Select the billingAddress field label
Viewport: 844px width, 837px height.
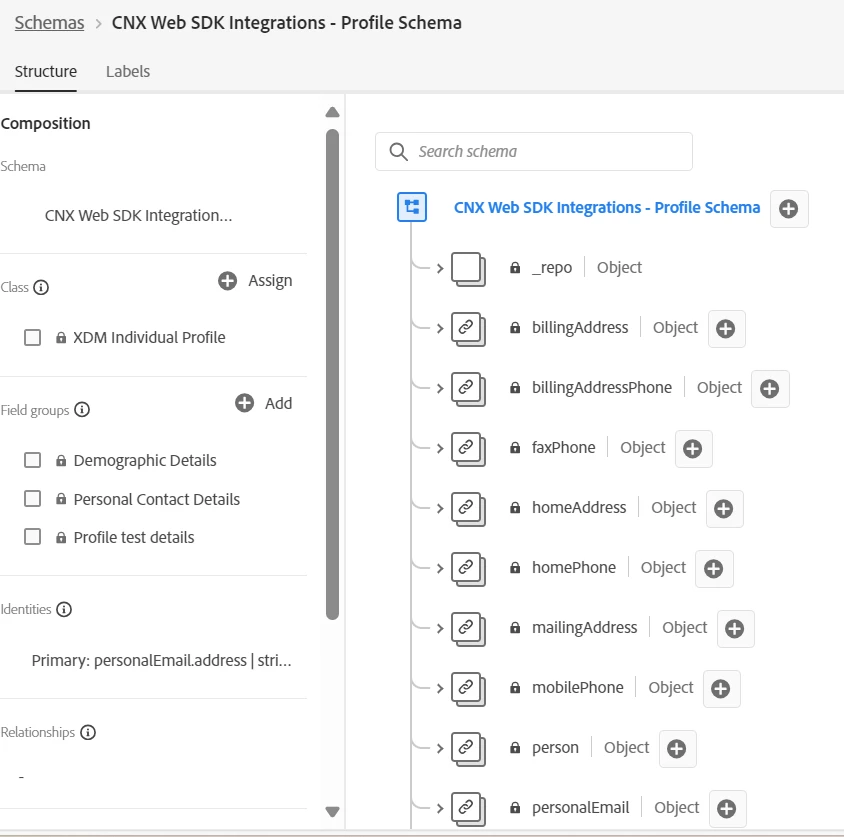(x=580, y=328)
